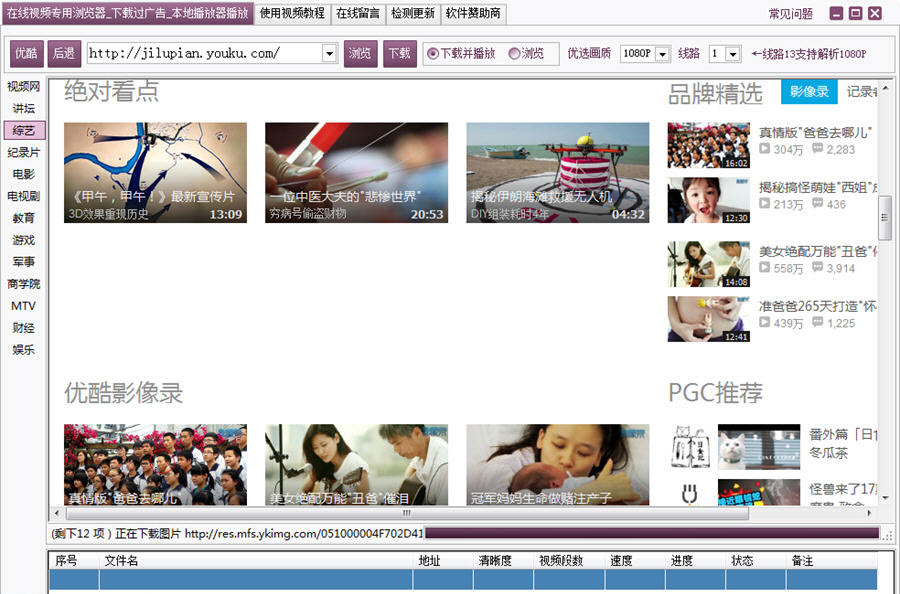Click the comment icon beside 3,914
Image resolution: width=900 pixels, height=594 pixels.
(x=817, y=267)
